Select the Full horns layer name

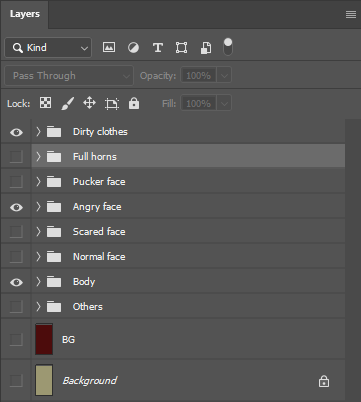tap(95, 157)
